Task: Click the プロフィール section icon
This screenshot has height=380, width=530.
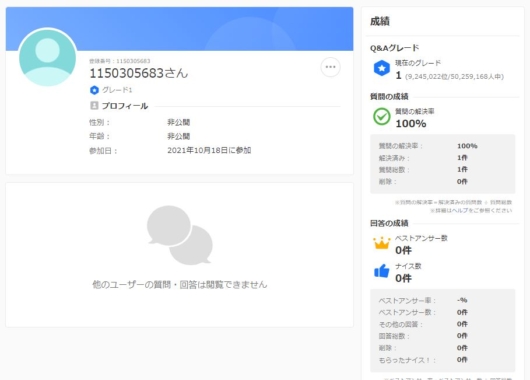Action: pyautogui.click(x=94, y=105)
